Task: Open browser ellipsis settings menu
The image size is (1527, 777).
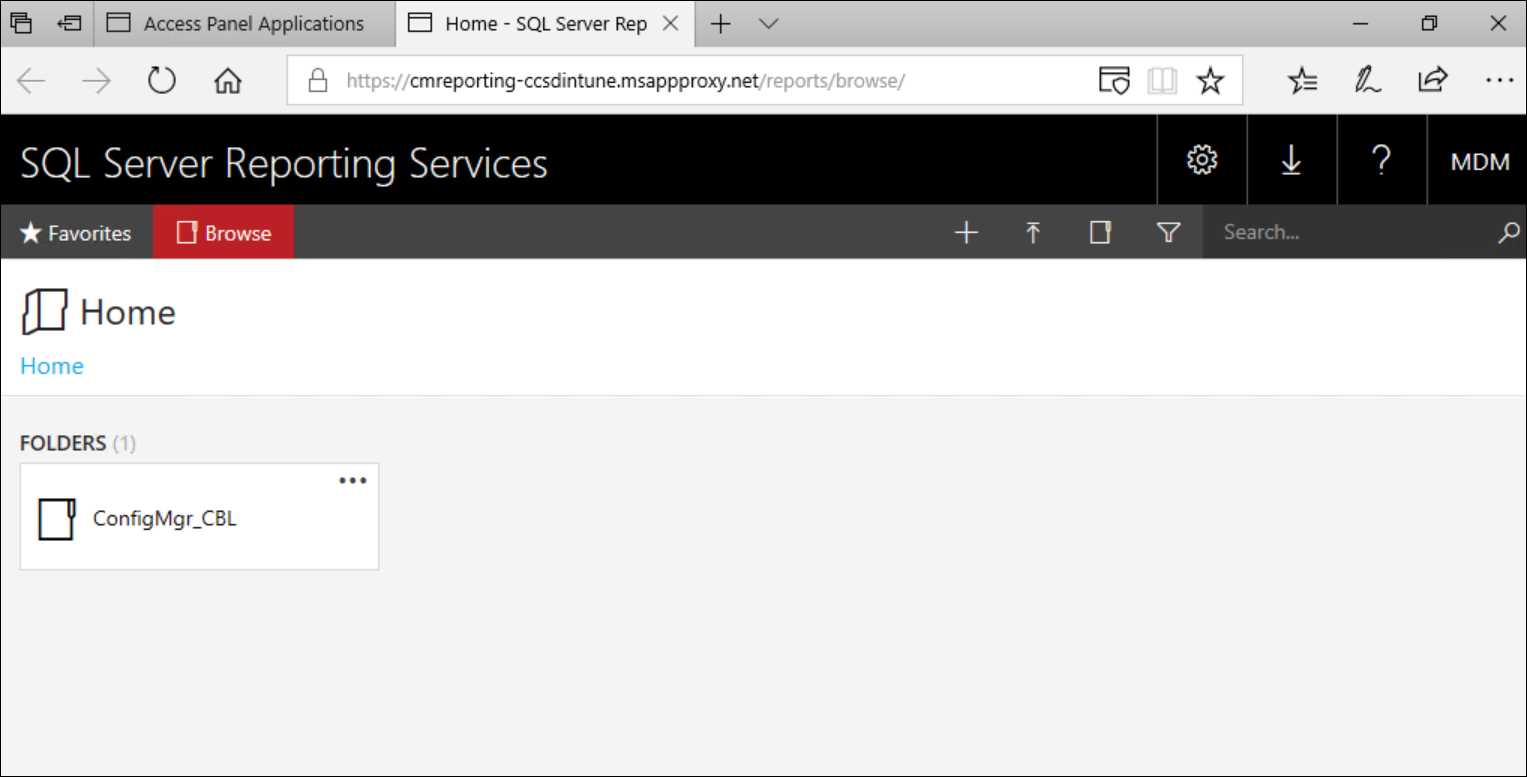Action: pos(1498,81)
